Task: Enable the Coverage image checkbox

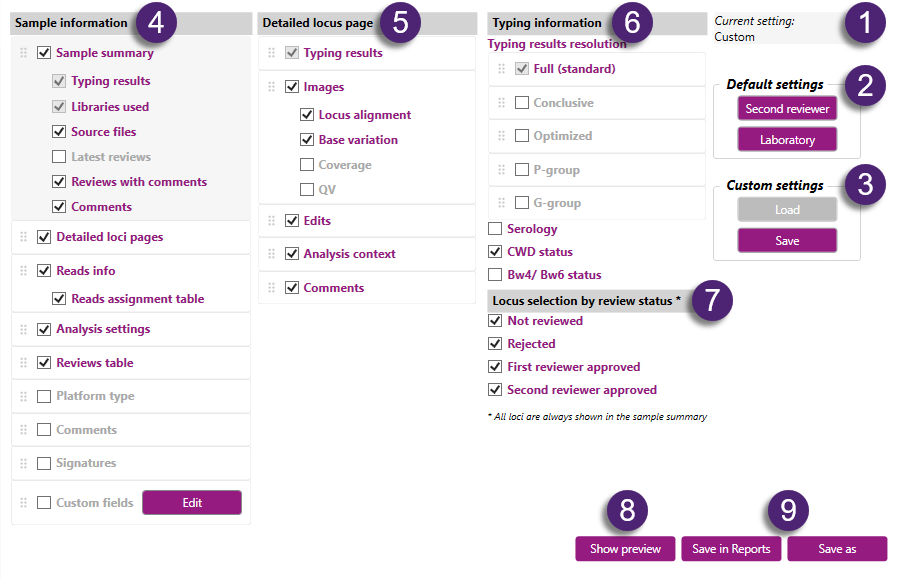Action: (307, 165)
